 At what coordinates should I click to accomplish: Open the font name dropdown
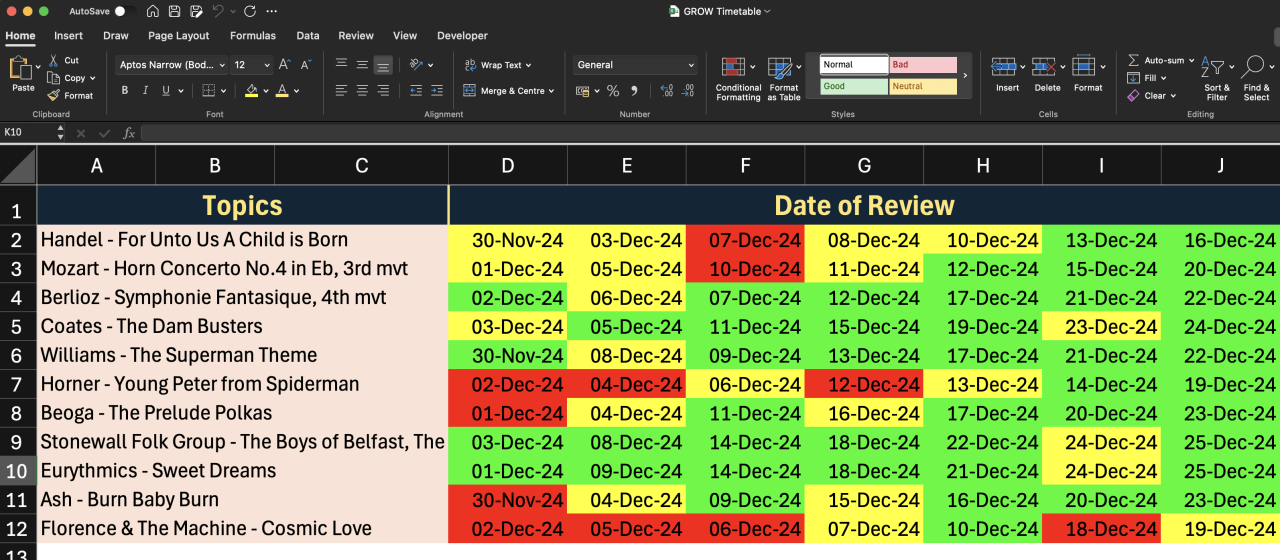(x=221, y=65)
